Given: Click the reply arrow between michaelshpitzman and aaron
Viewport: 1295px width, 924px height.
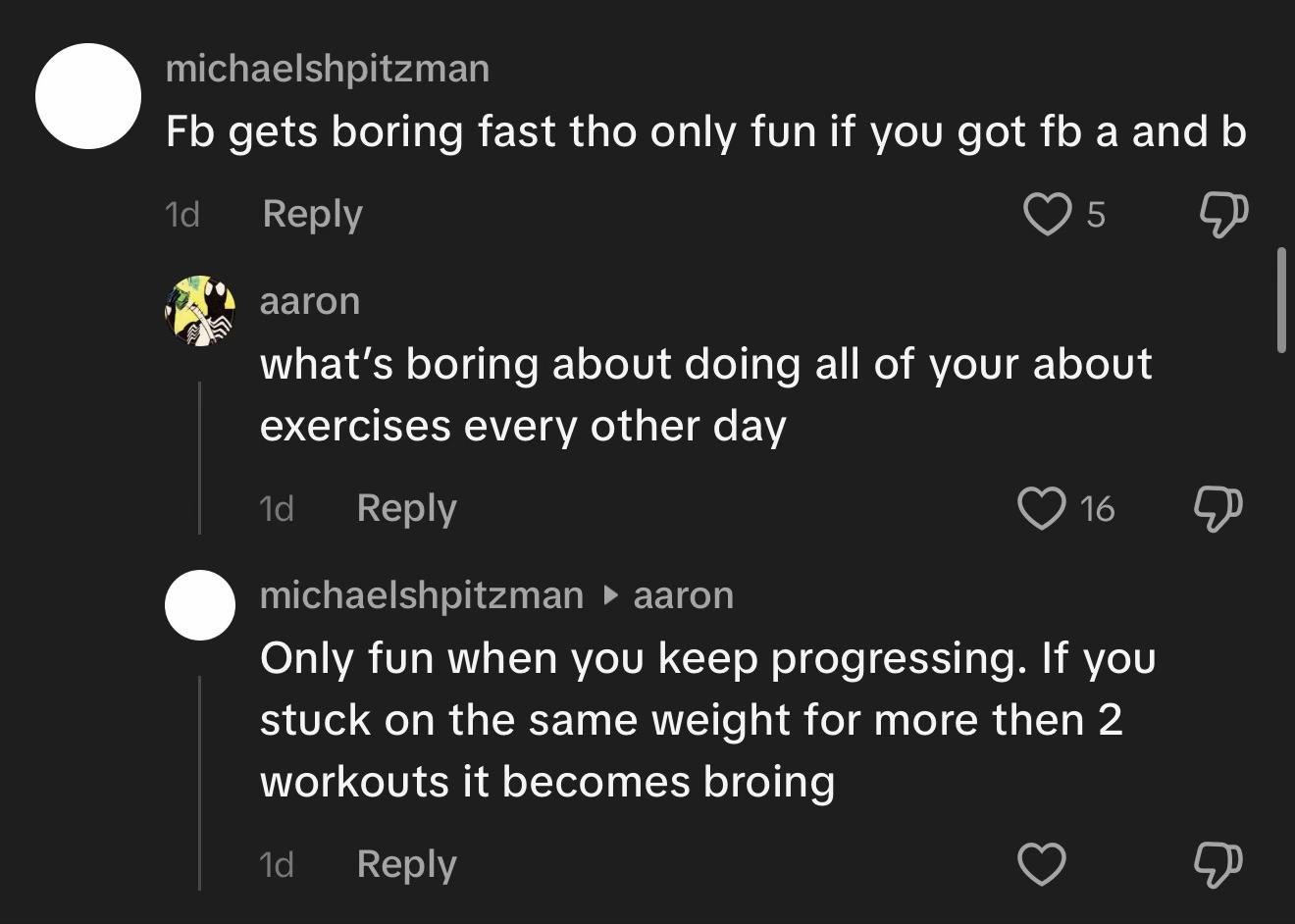Looking at the screenshot, I should coord(609,595).
